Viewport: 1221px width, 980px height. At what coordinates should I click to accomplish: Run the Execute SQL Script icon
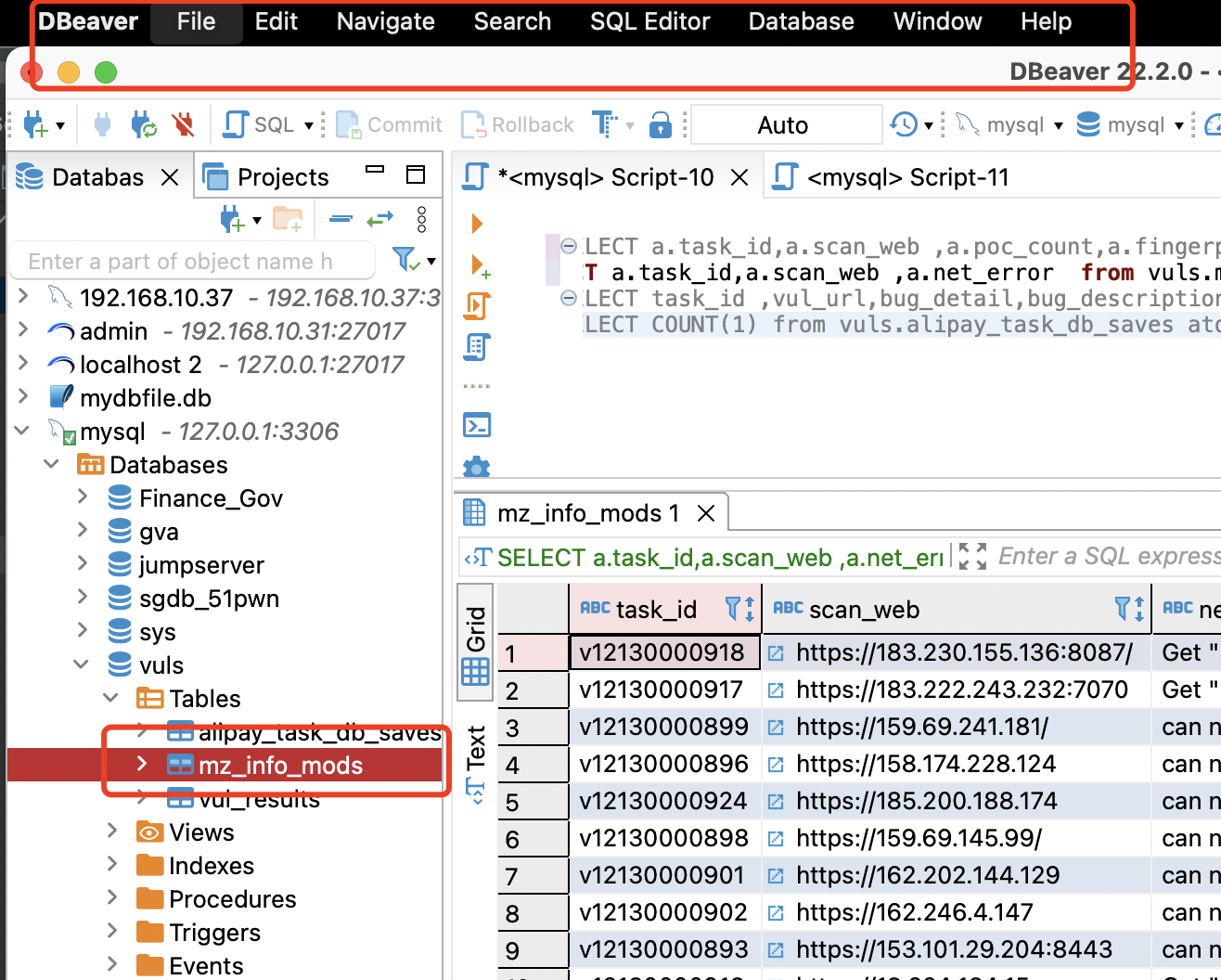[477, 305]
